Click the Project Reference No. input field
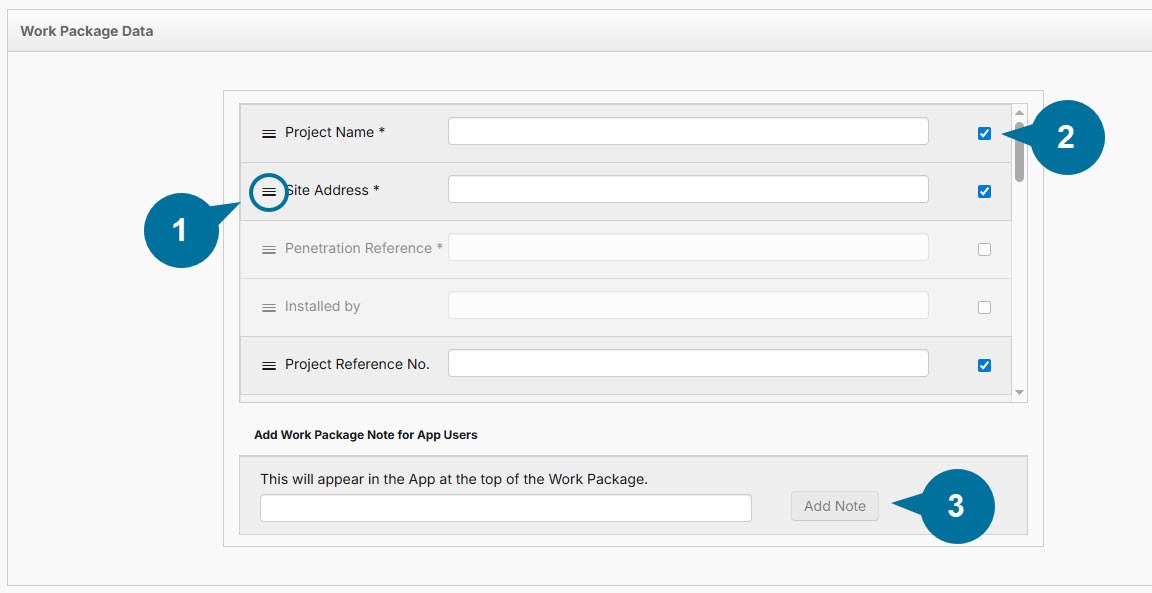This screenshot has width=1152, height=593. (x=688, y=363)
